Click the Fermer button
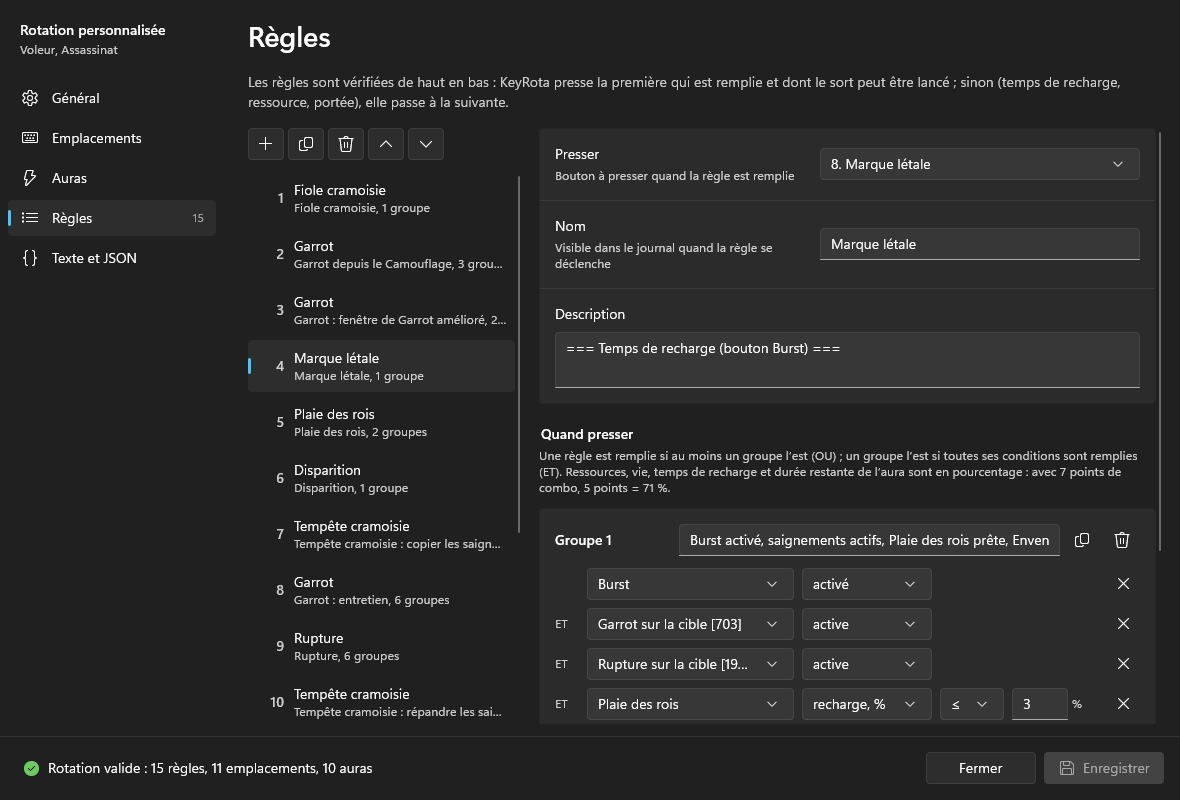This screenshot has height=800, width=1180. point(981,768)
